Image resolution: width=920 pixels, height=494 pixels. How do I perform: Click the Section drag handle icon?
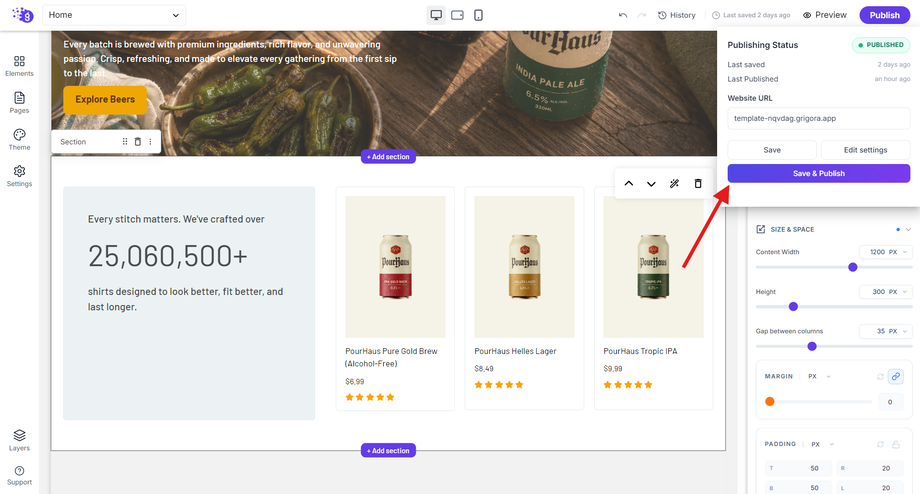pyautogui.click(x=124, y=141)
